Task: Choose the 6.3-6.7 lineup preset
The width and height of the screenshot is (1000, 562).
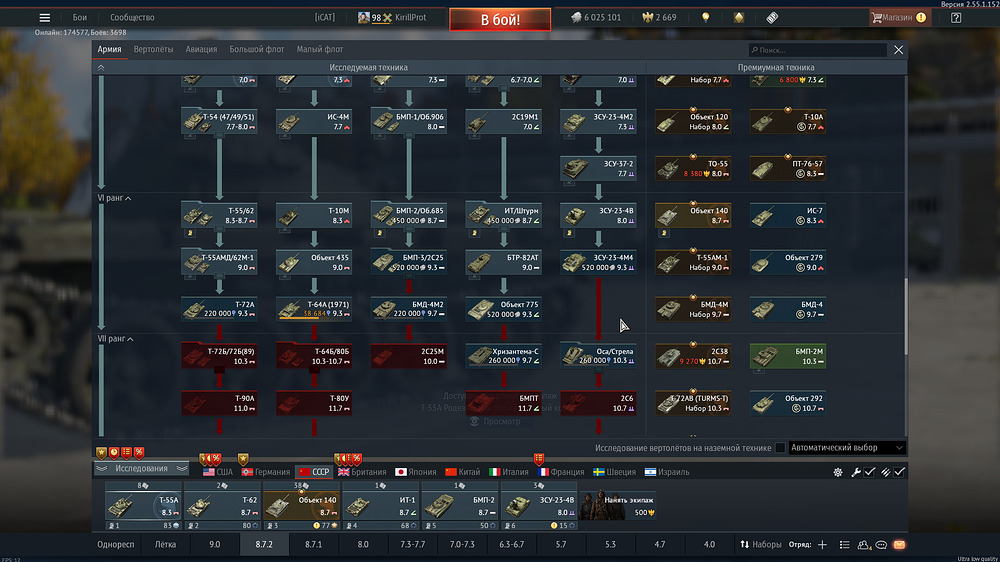Action: [x=511, y=545]
